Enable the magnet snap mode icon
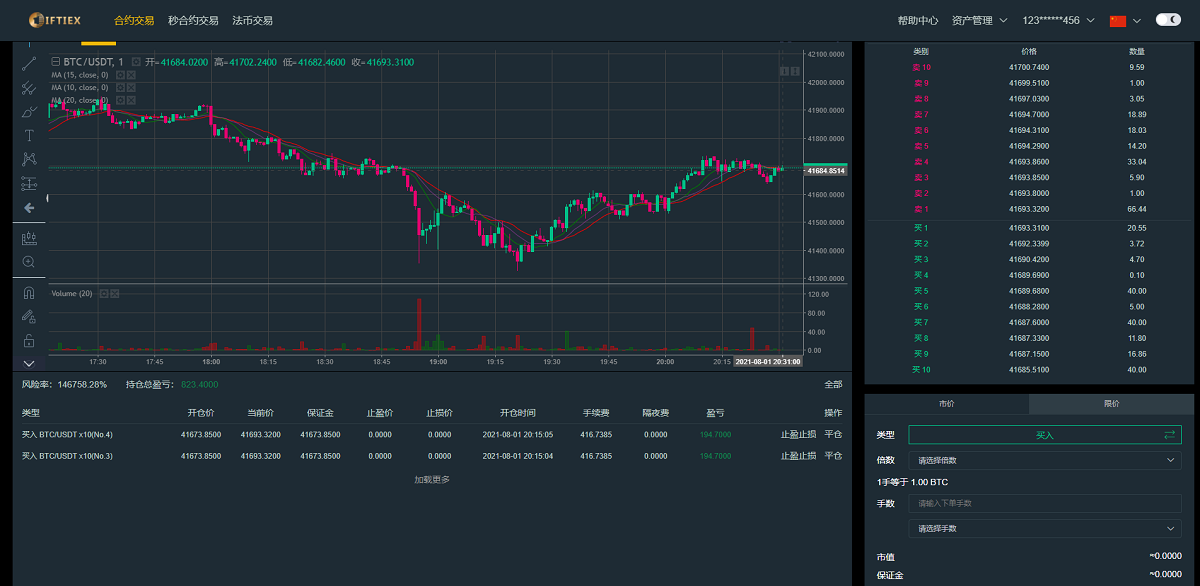 coord(28,293)
